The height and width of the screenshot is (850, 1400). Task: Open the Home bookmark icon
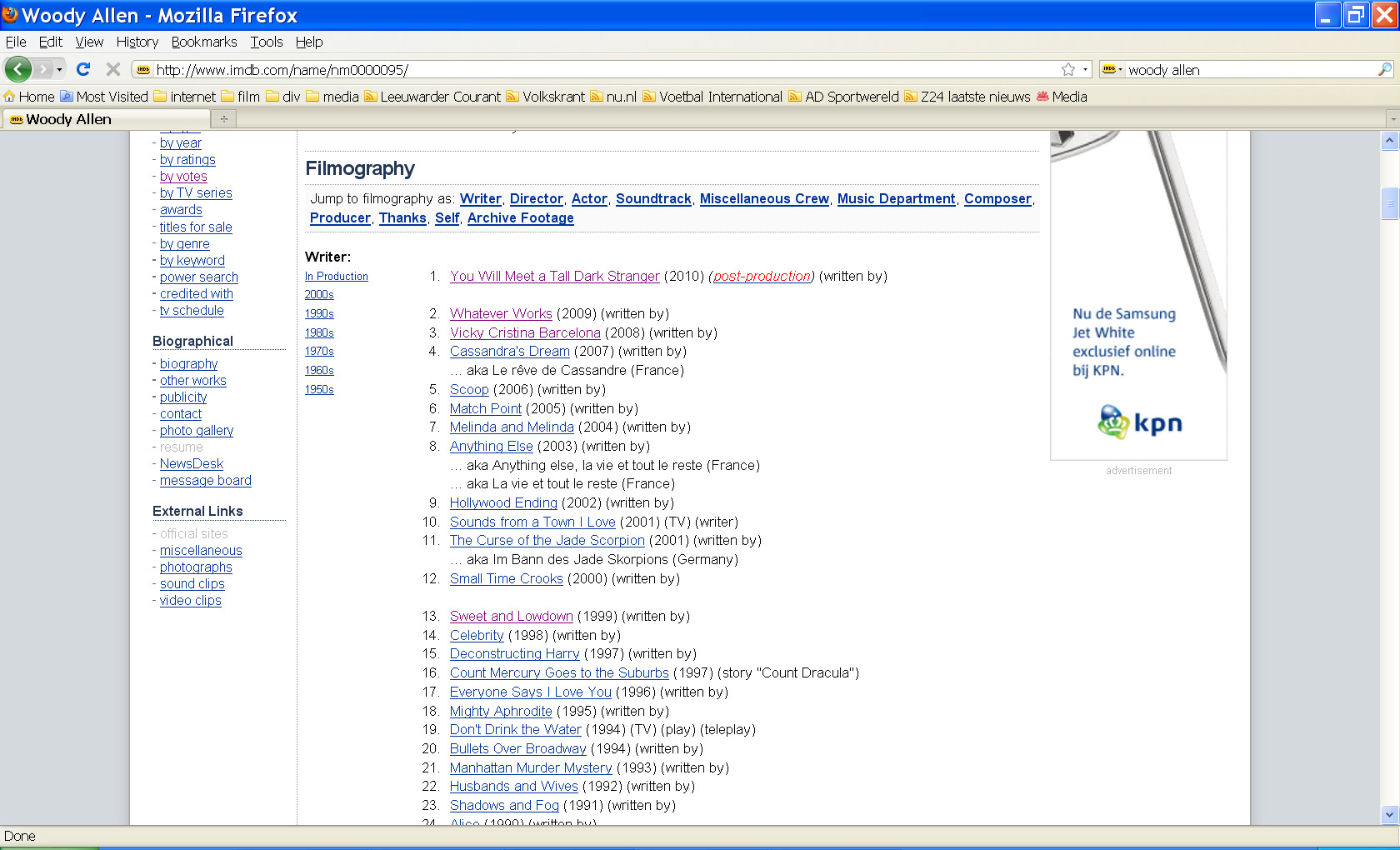pyautogui.click(x=10, y=97)
